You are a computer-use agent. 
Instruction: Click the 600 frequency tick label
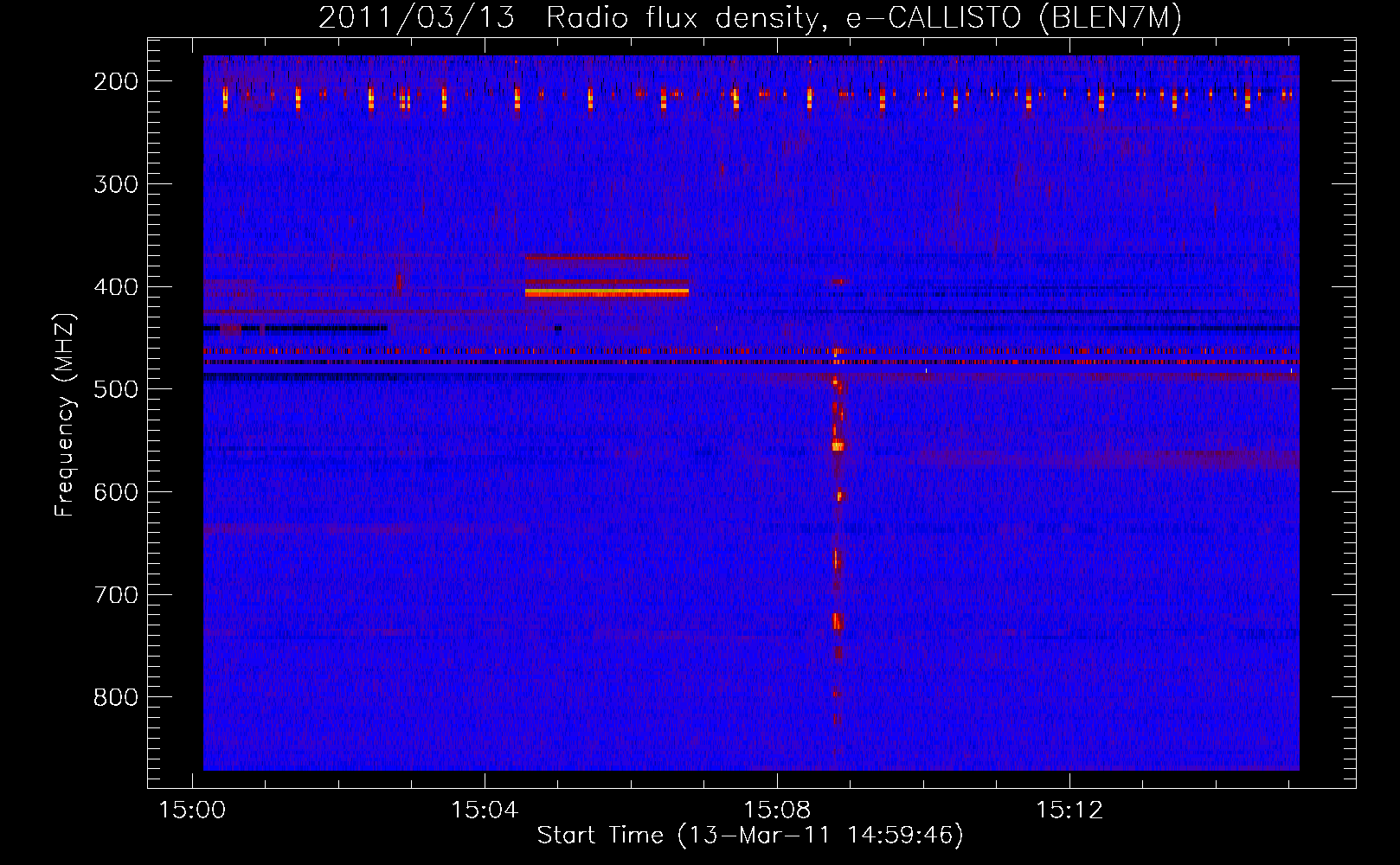pos(115,492)
